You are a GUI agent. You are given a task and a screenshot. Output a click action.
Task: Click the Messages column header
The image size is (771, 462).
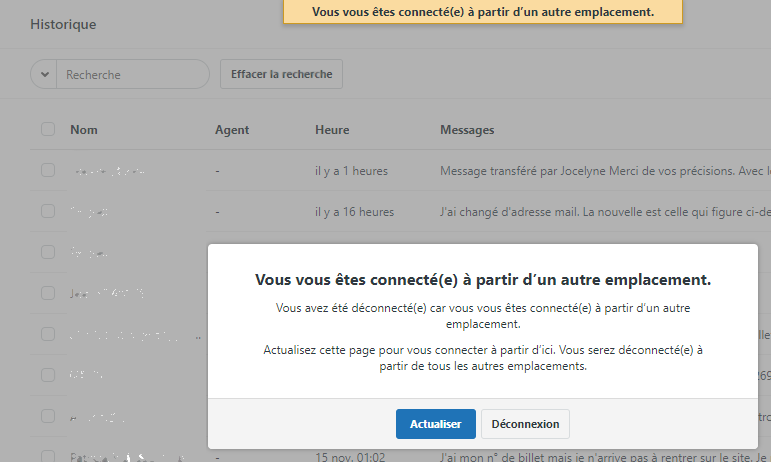(x=467, y=130)
